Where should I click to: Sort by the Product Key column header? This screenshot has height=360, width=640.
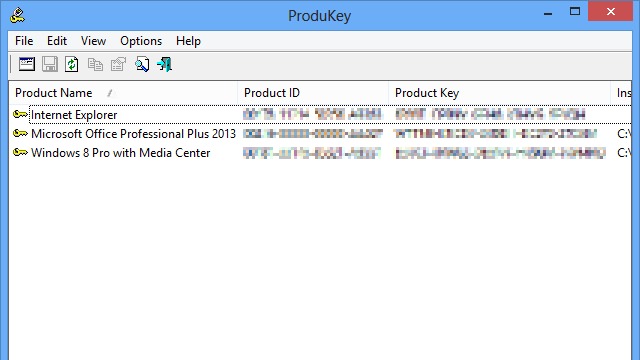coord(500,93)
